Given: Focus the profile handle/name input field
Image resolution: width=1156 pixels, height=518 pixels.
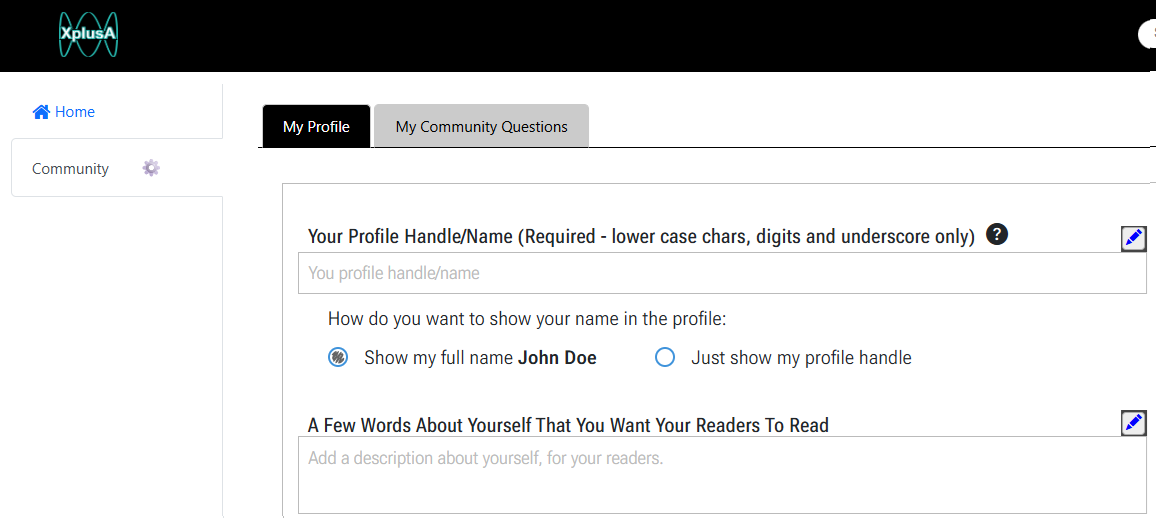Looking at the screenshot, I should 721,273.
